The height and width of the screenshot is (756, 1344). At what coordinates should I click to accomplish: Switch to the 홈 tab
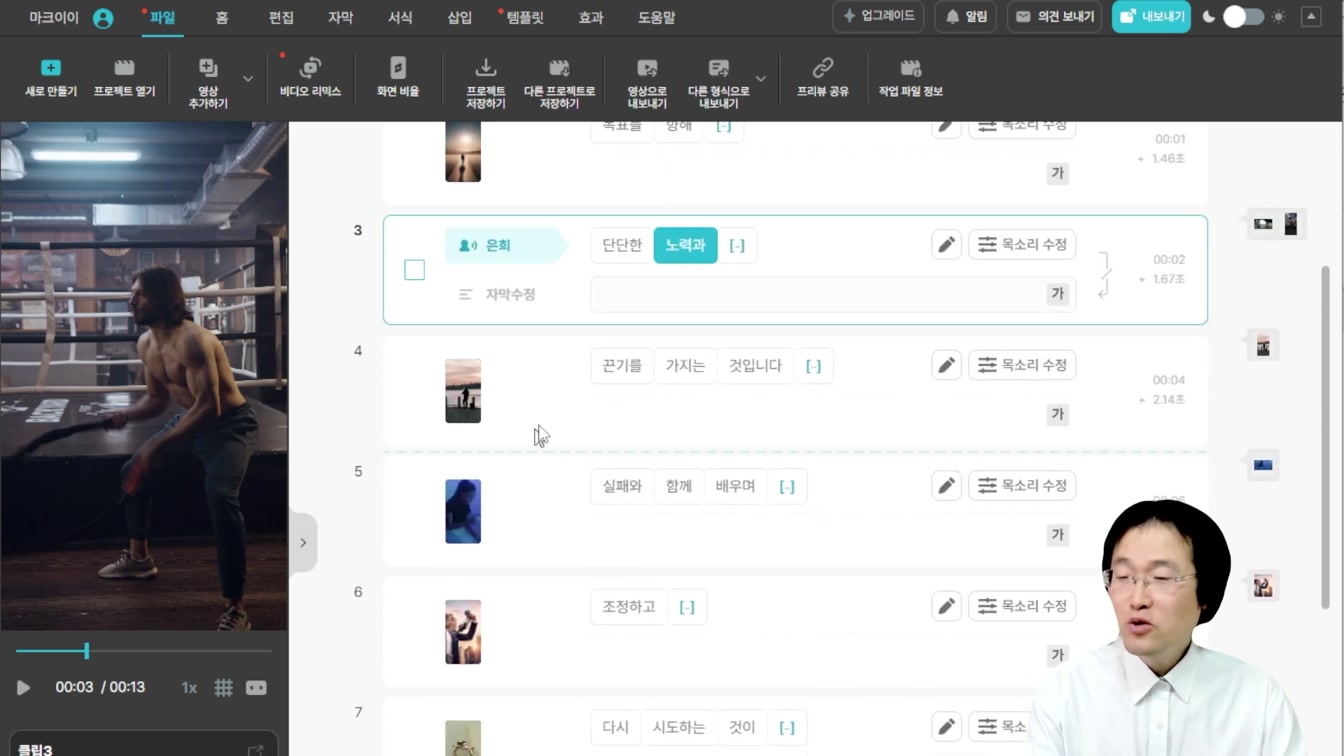coord(222,18)
